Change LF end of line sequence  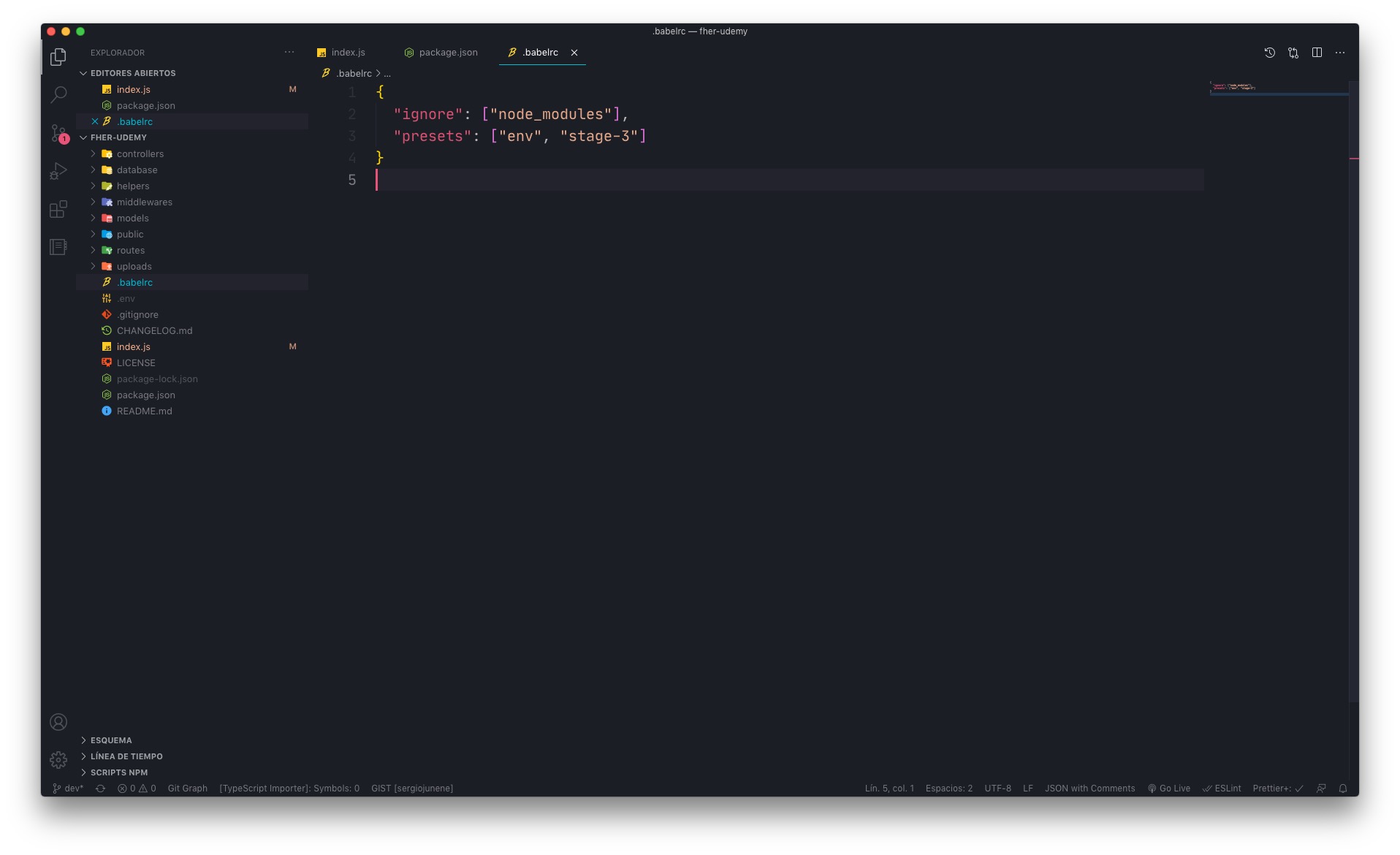(1028, 788)
